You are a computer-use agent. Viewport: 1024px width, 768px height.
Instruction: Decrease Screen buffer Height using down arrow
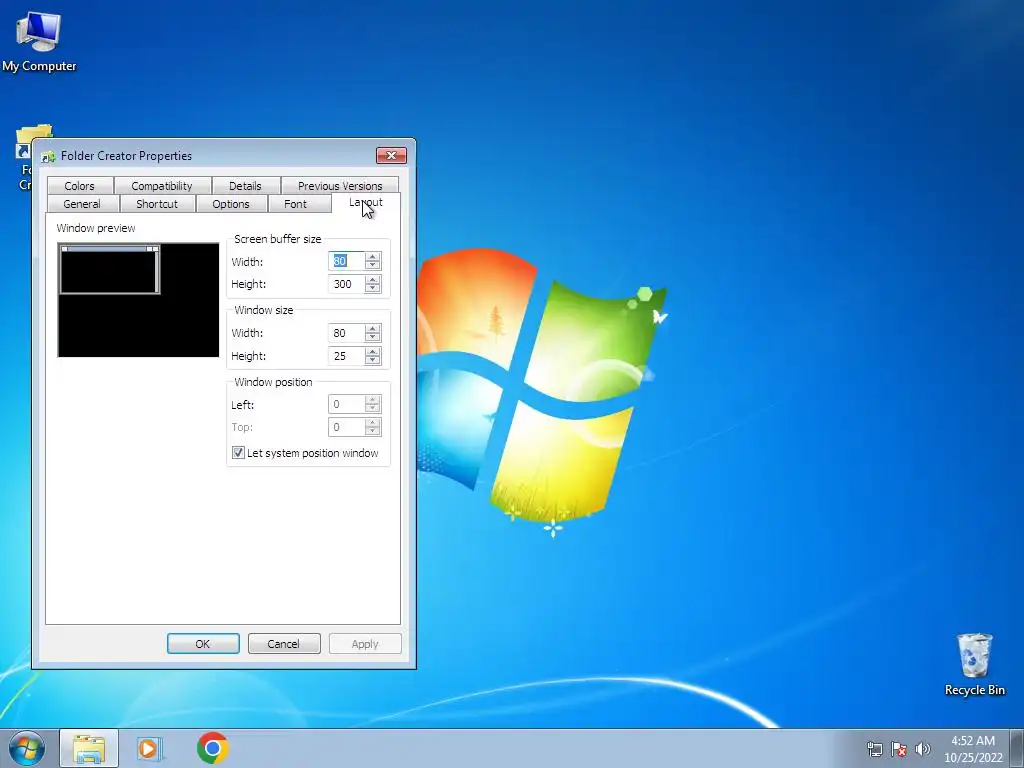click(x=373, y=288)
